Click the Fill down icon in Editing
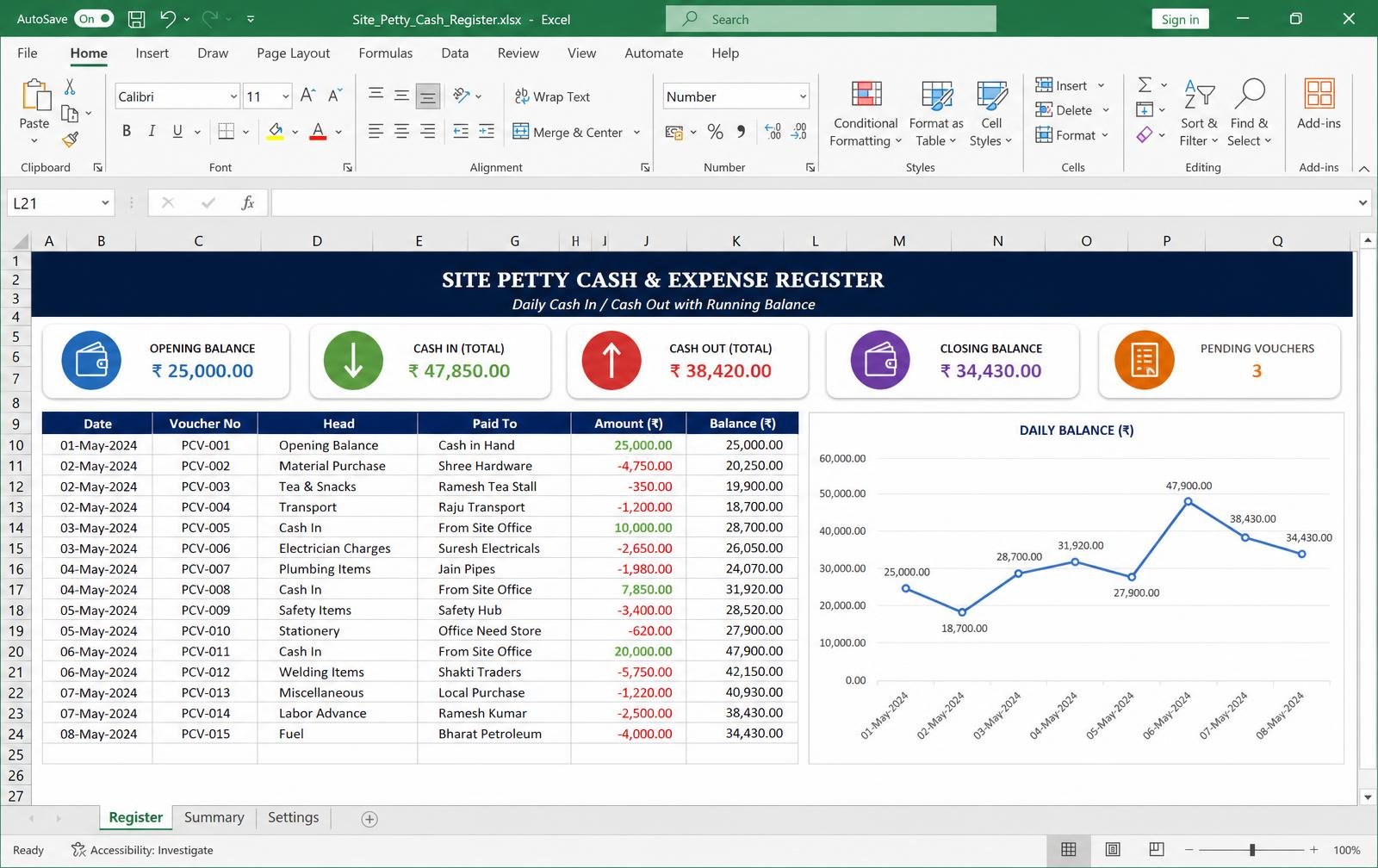The width and height of the screenshot is (1378, 868). pyautogui.click(x=1145, y=109)
